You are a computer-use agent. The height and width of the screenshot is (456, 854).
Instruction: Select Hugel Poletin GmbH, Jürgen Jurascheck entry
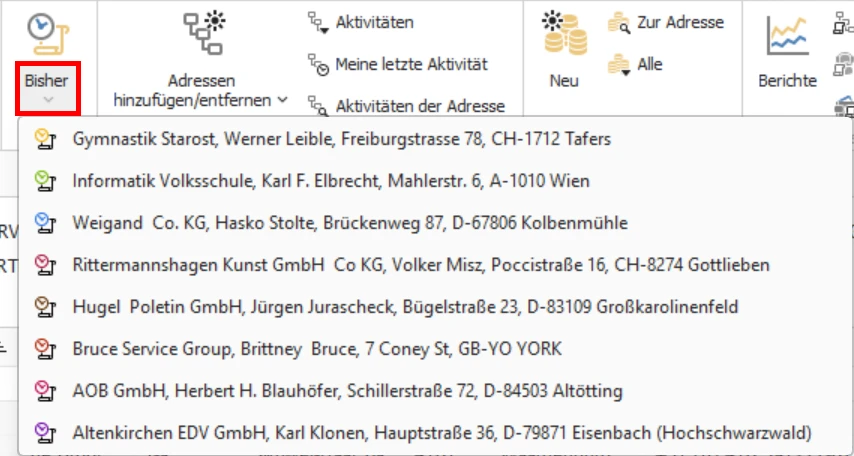point(435,307)
